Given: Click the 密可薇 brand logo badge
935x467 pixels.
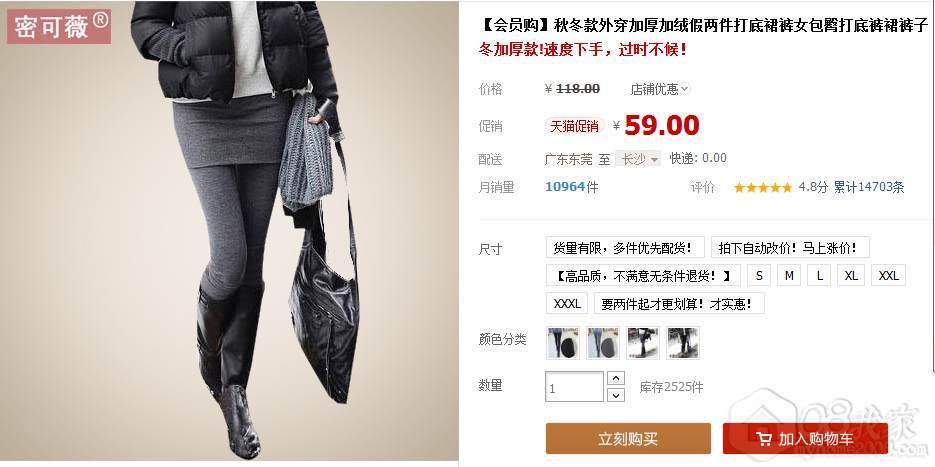Looking at the screenshot, I should pos(59,26).
